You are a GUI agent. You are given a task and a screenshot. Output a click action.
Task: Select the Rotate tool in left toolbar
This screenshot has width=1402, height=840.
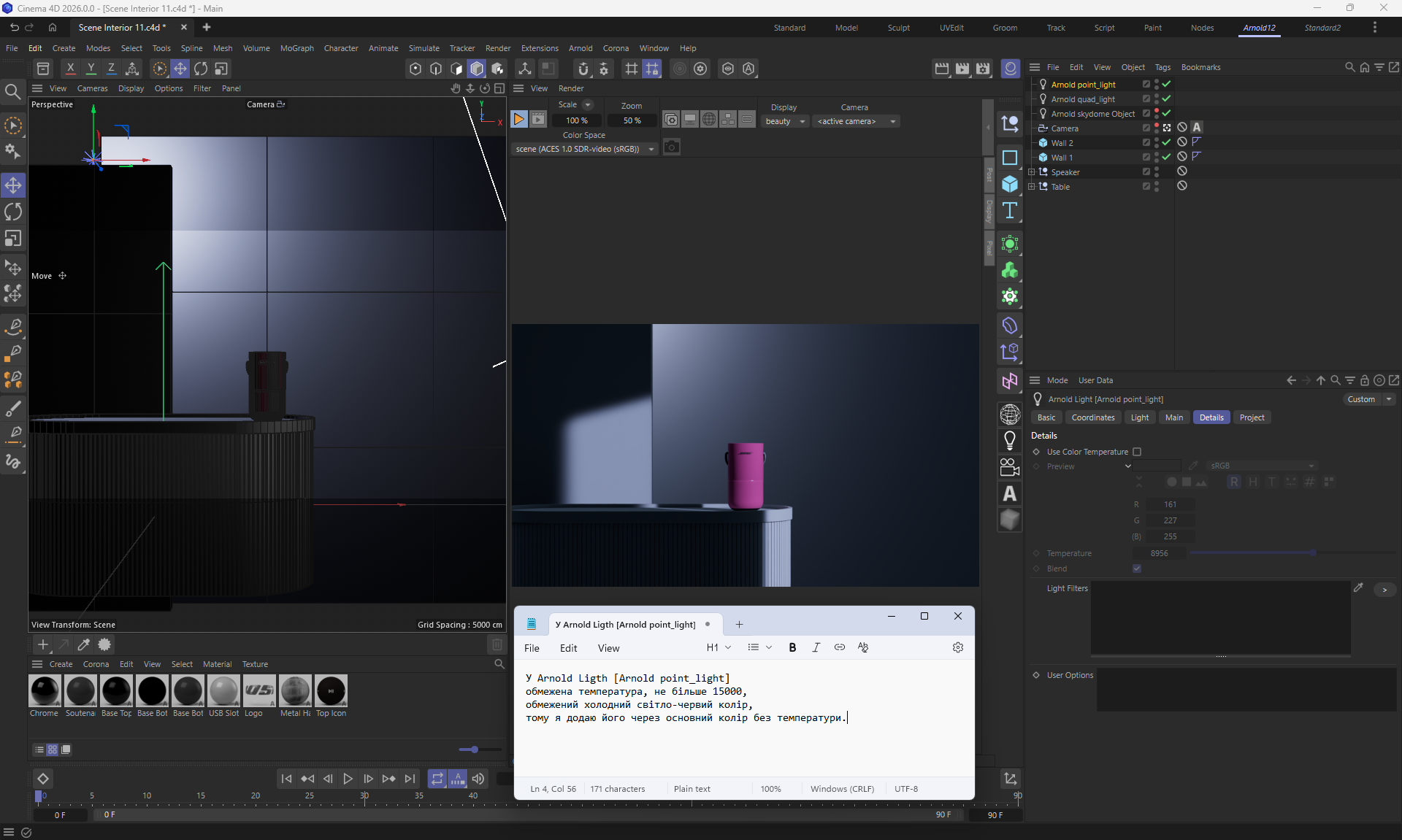[x=13, y=212]
